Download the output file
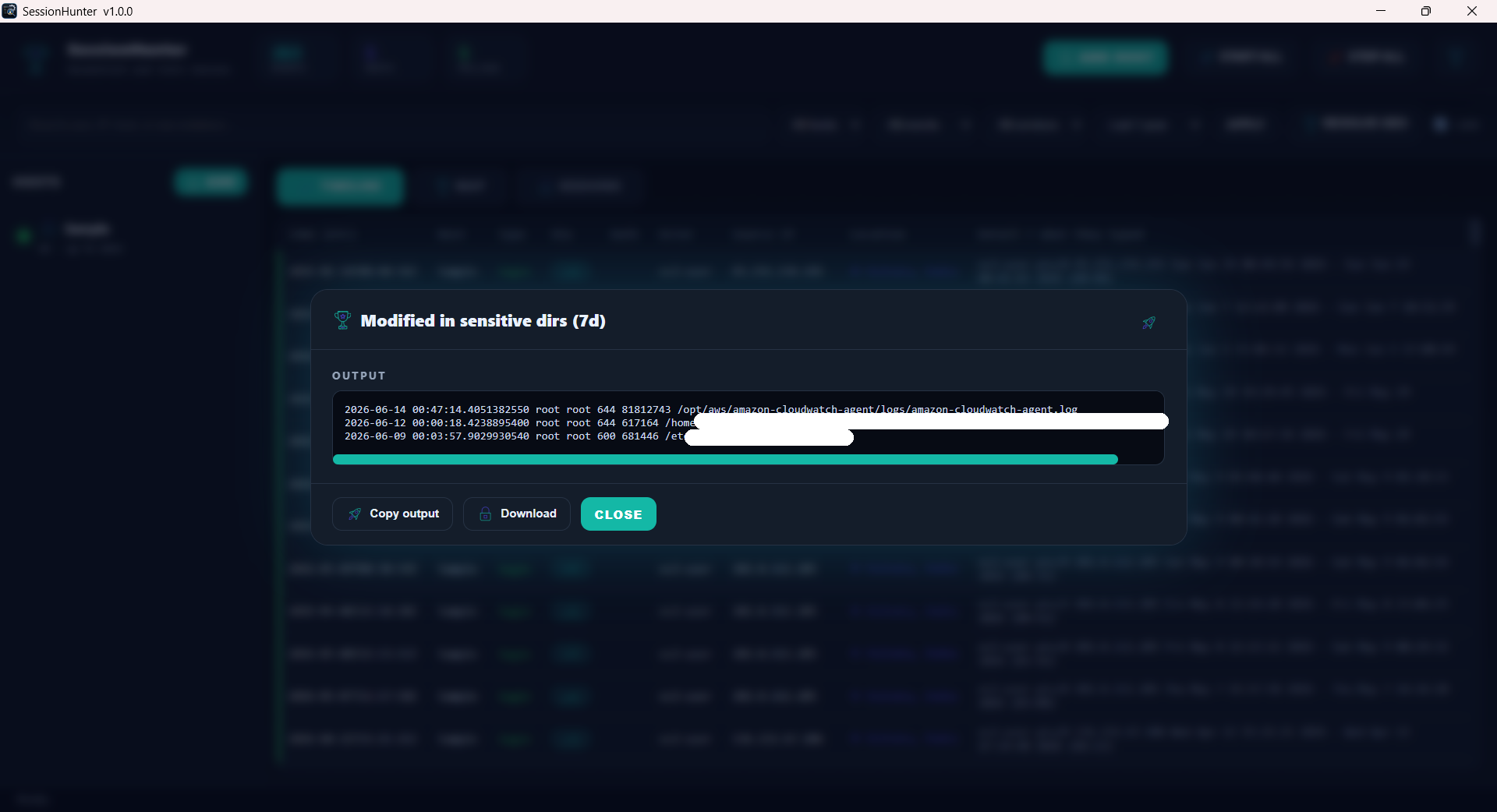 (517, 514)
